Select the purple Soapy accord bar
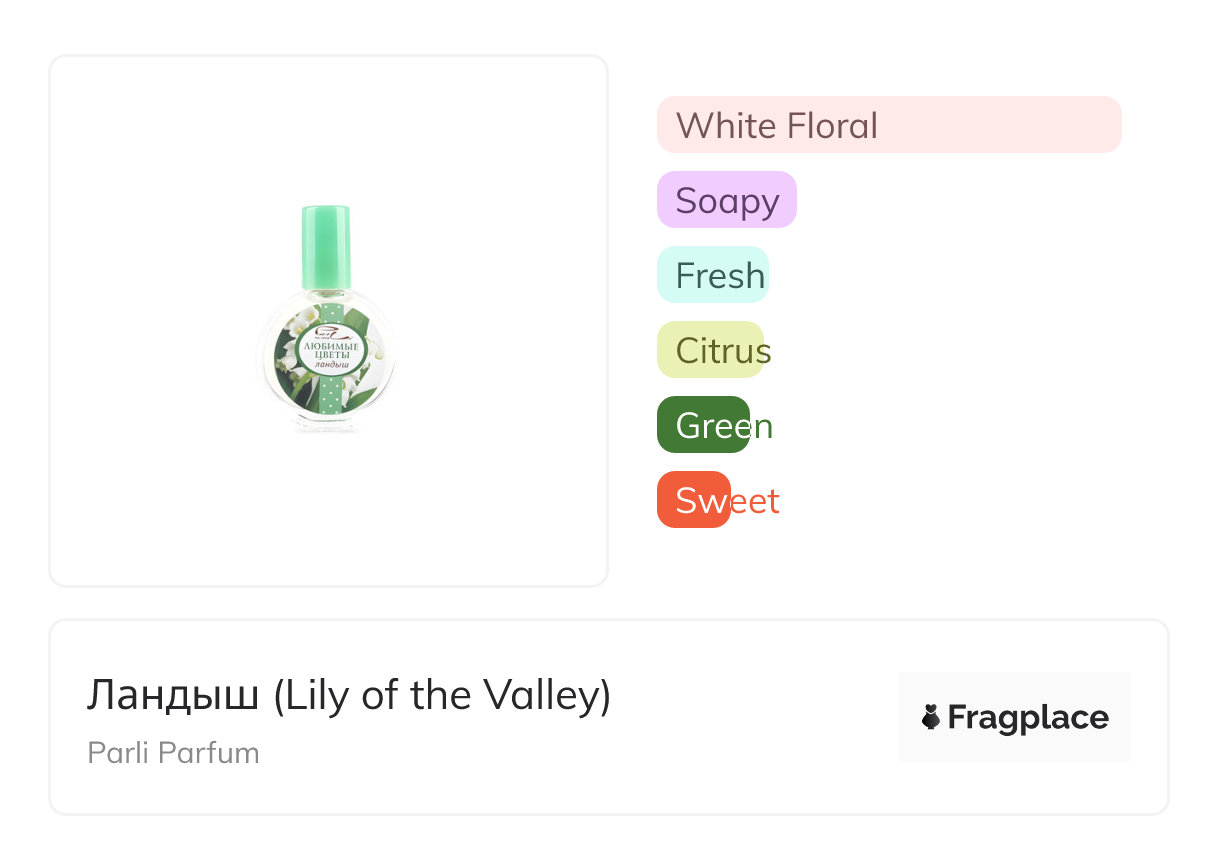1218x864 pixels. (x=727, y=200)
